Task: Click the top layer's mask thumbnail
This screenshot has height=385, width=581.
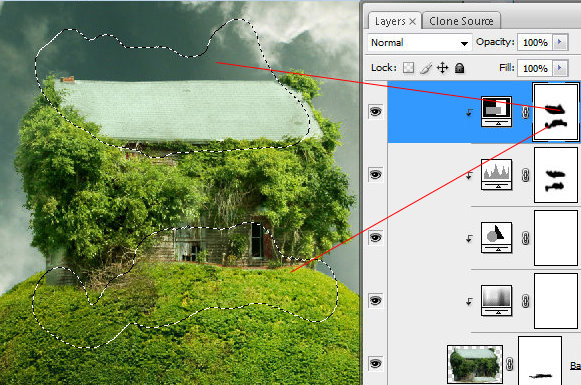Action: point(555,112)
